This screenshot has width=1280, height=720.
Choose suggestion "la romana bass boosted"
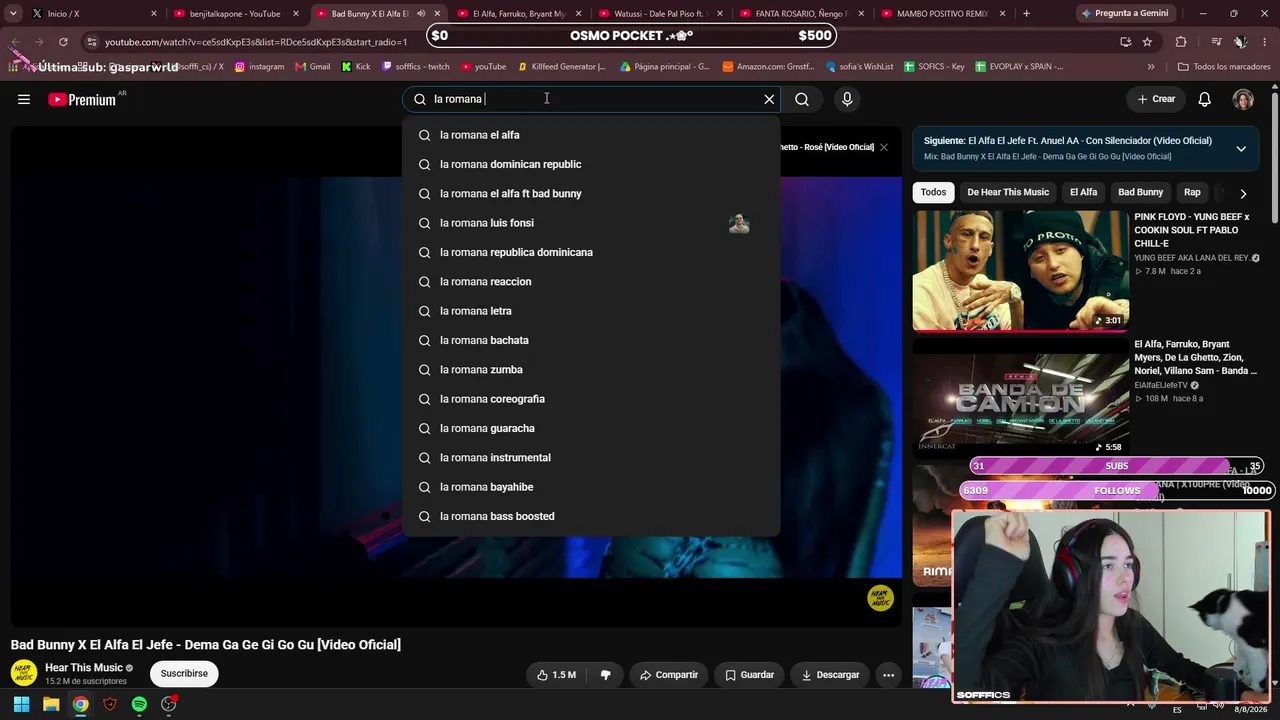tap(591, 516)
